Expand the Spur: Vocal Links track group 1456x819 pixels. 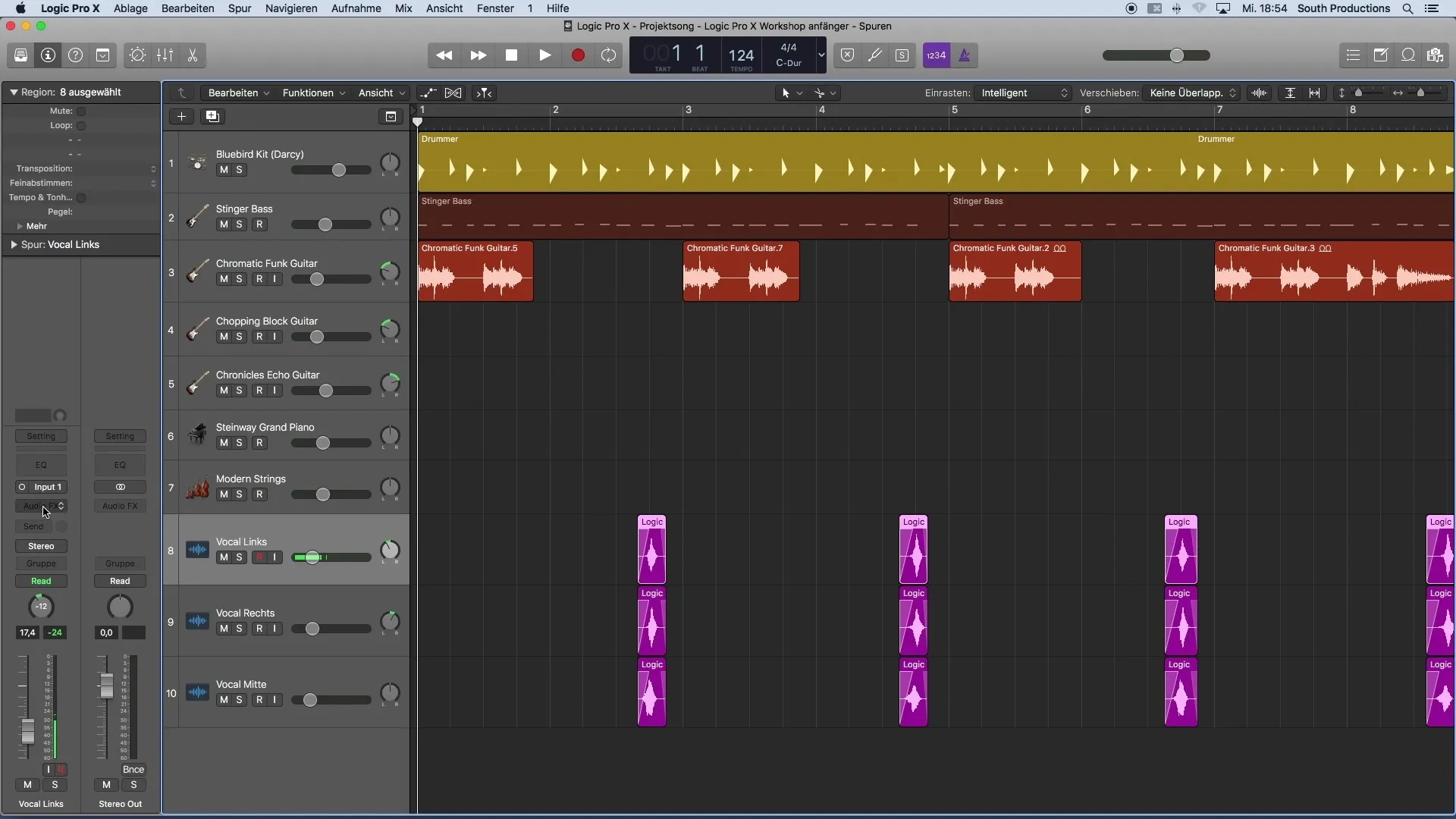[14, 244]
